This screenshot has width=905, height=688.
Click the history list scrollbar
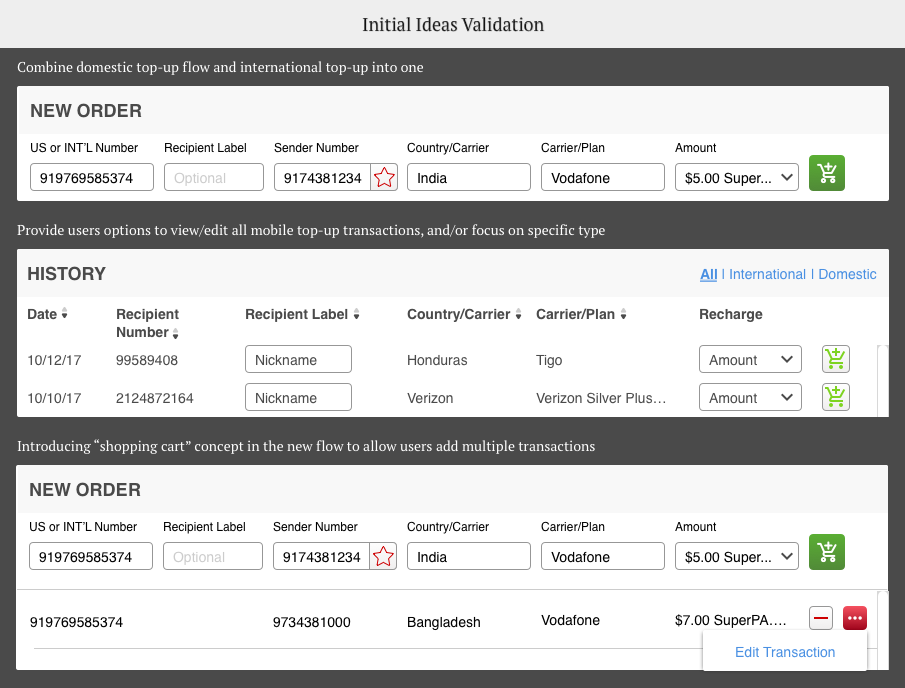pos(881,380)
